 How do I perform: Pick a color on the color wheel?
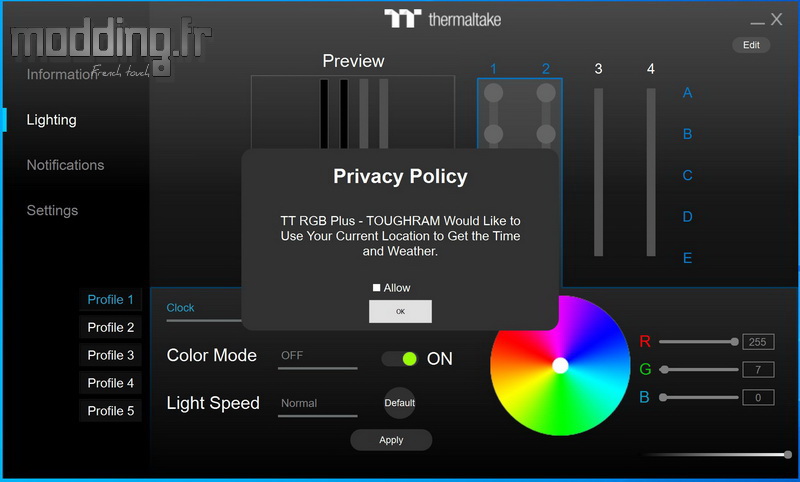[560, 365]
